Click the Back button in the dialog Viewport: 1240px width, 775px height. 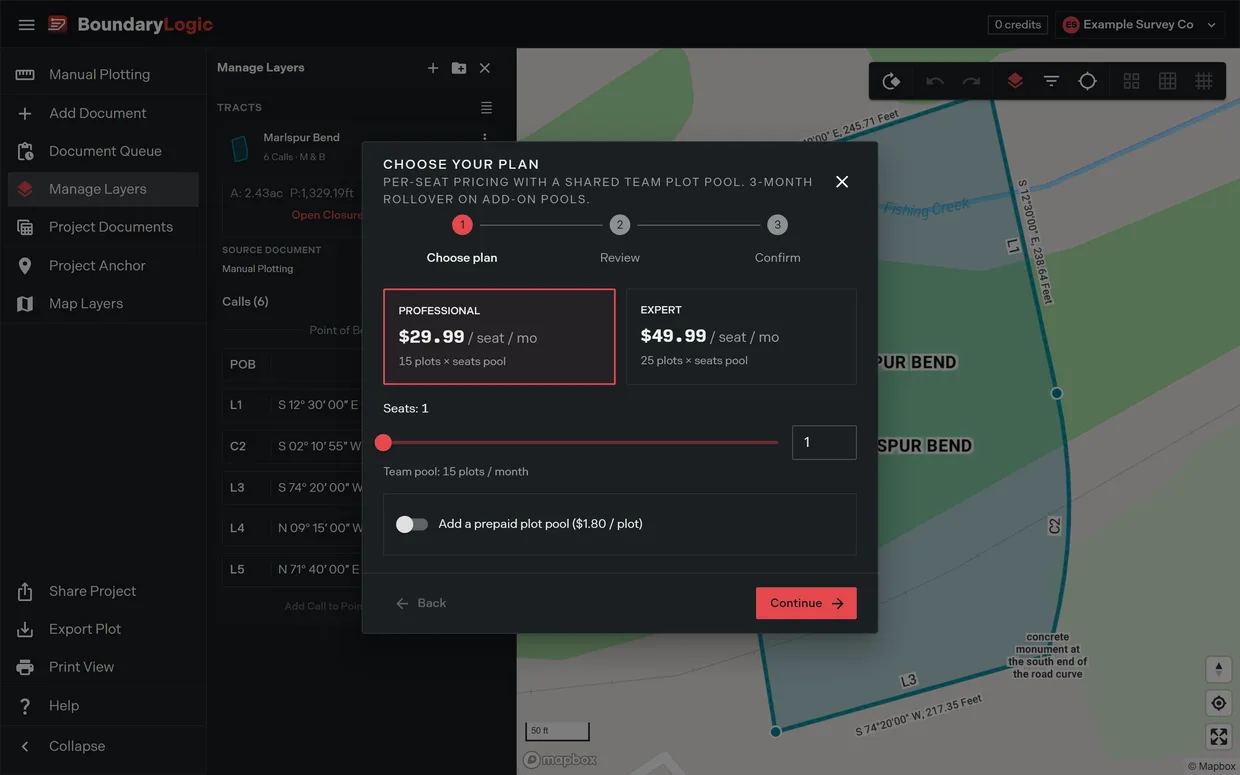421,603
